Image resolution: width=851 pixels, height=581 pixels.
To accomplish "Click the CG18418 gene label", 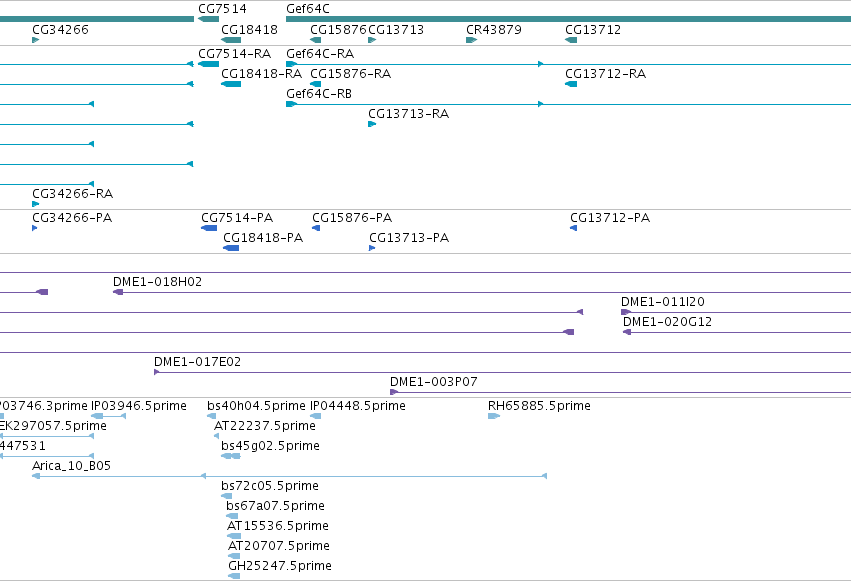I will coord(249,29).
